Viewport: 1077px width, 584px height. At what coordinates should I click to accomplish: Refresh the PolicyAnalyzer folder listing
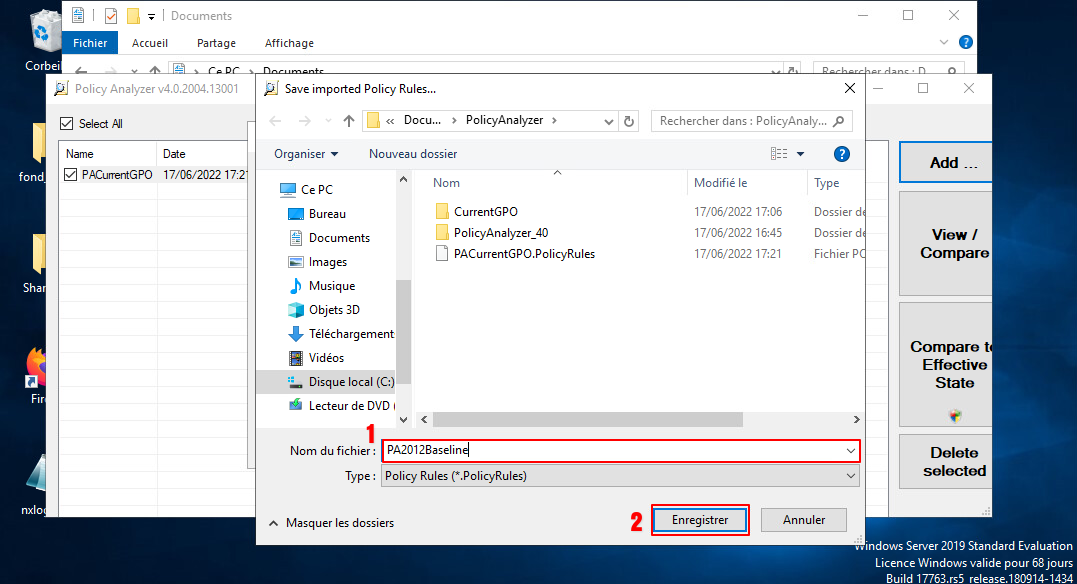629,121
